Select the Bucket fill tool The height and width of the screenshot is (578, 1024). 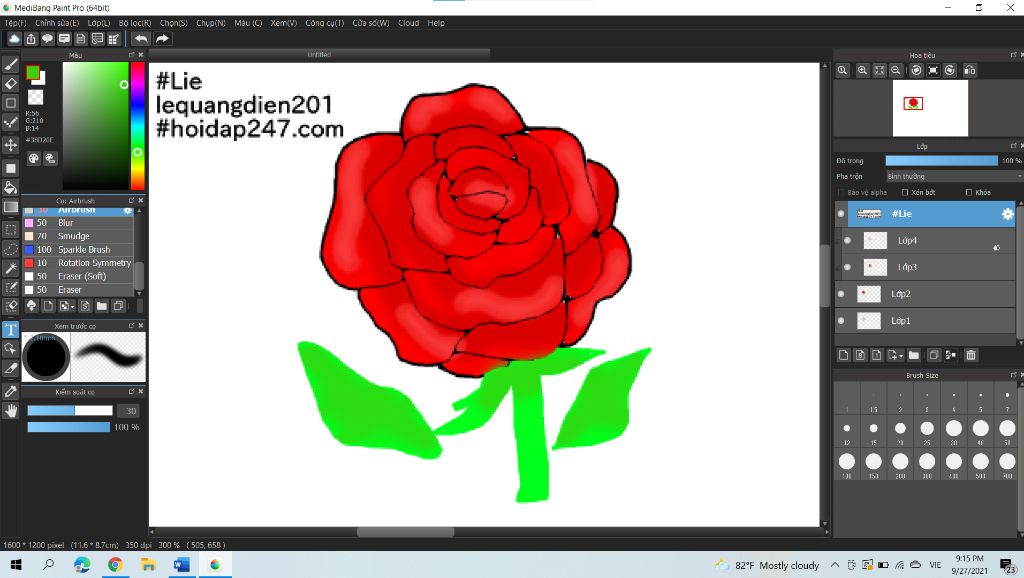pos(10,188)
